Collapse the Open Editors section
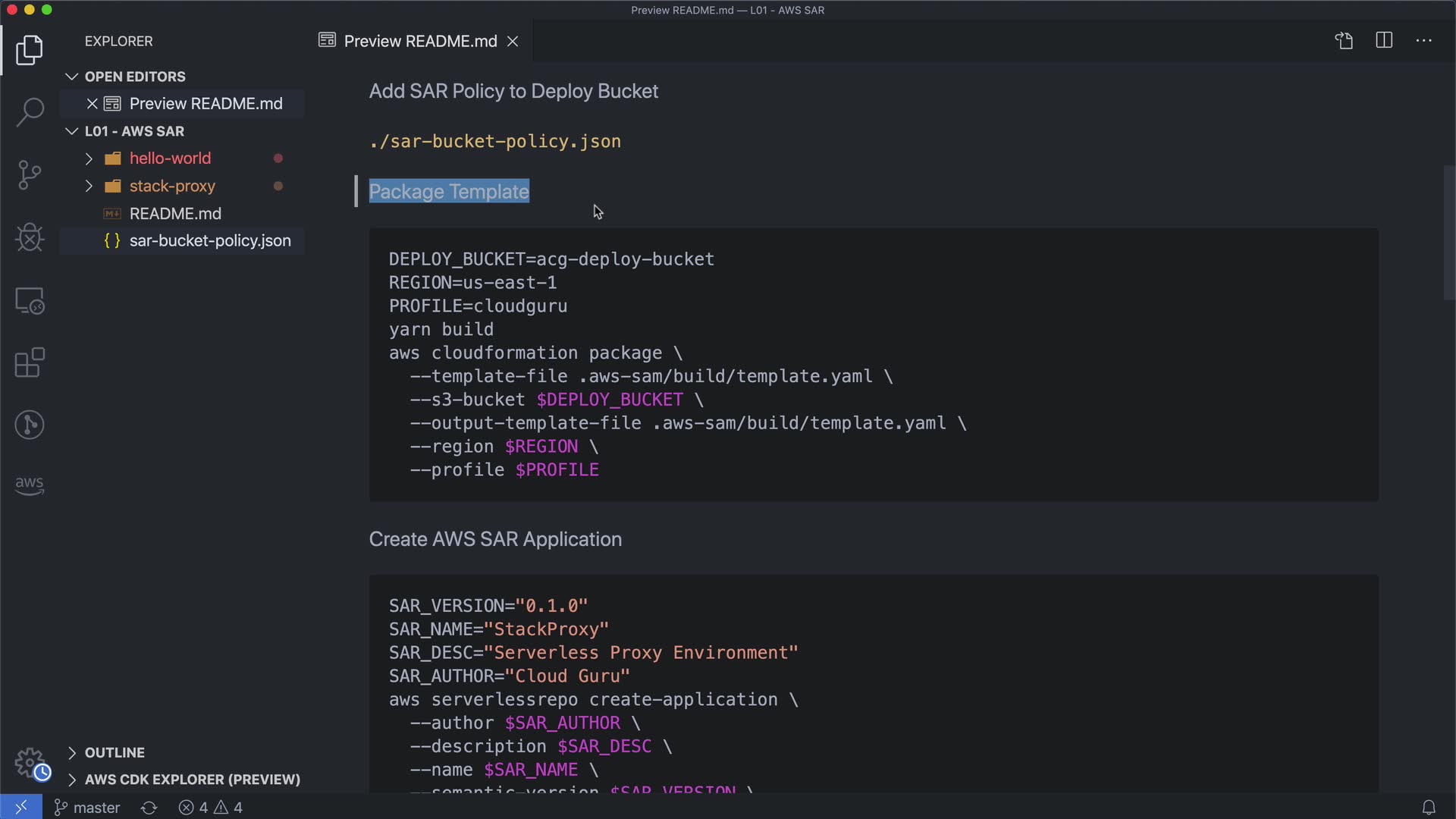 point(134,77)
